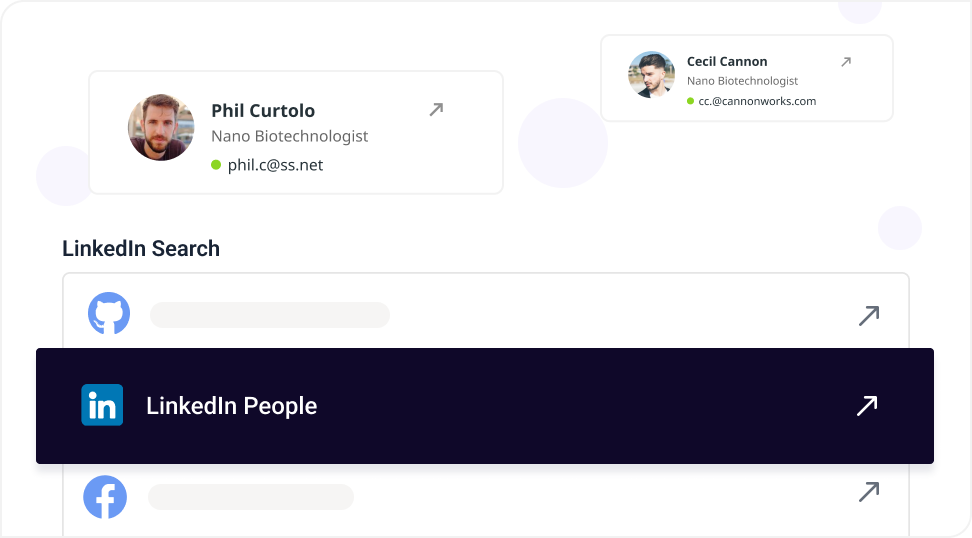Click the GitHub logo icon
The image size is (972, 538).
[x=109, y=314]
